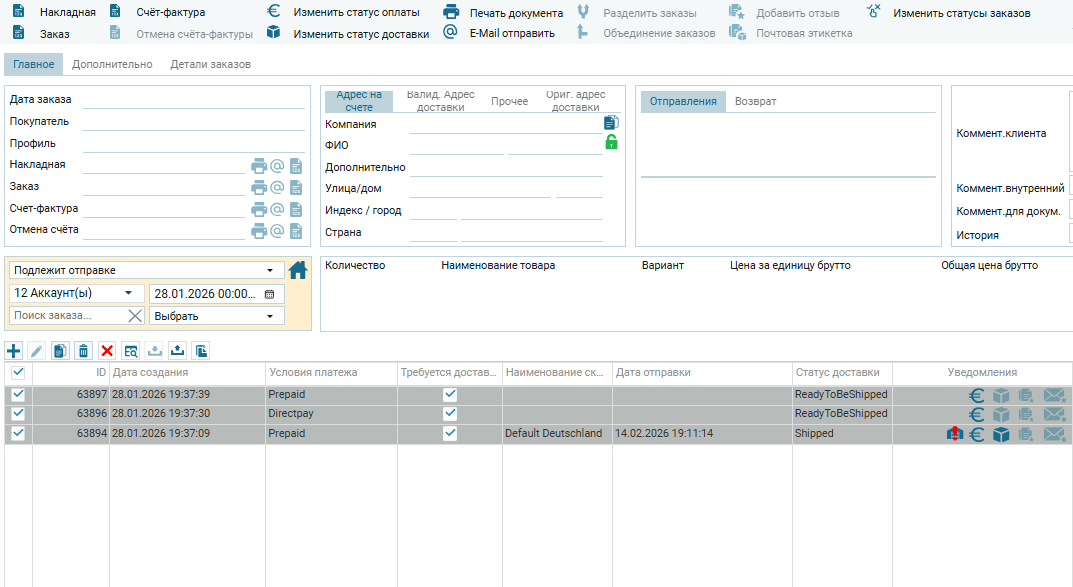1073x587 pixels.
Task: Click the 'Поиск заказа...' search field
Action: 67,316
